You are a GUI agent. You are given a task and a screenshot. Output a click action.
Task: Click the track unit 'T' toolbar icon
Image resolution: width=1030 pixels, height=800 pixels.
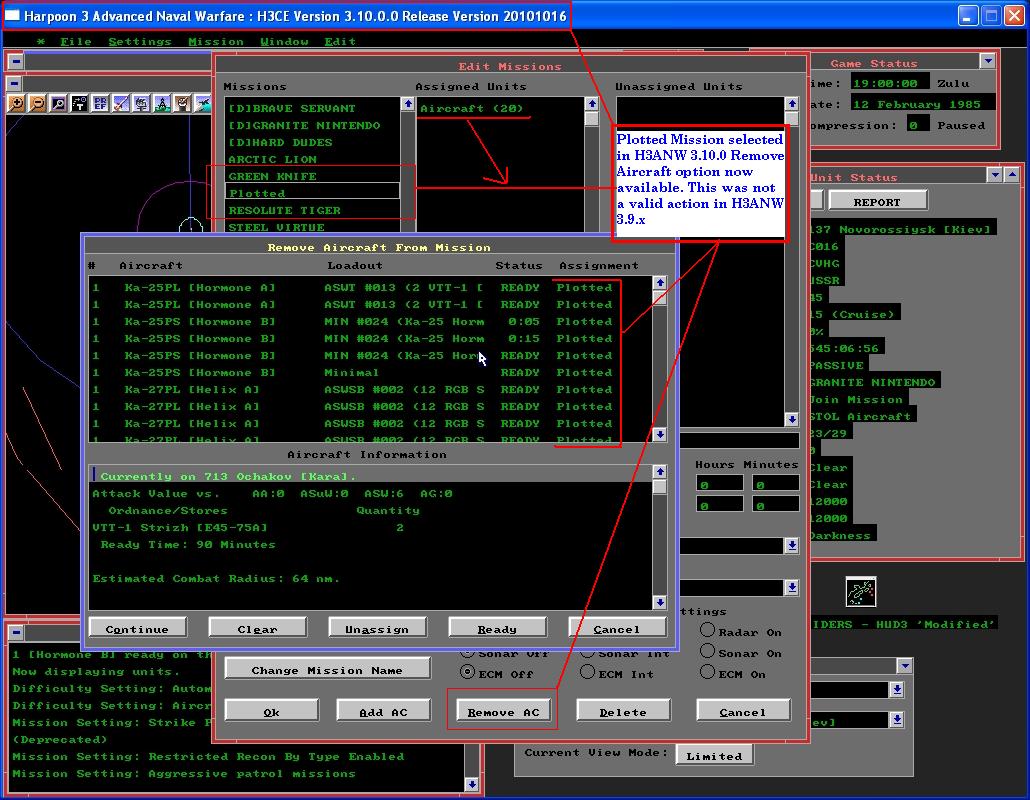79,103
